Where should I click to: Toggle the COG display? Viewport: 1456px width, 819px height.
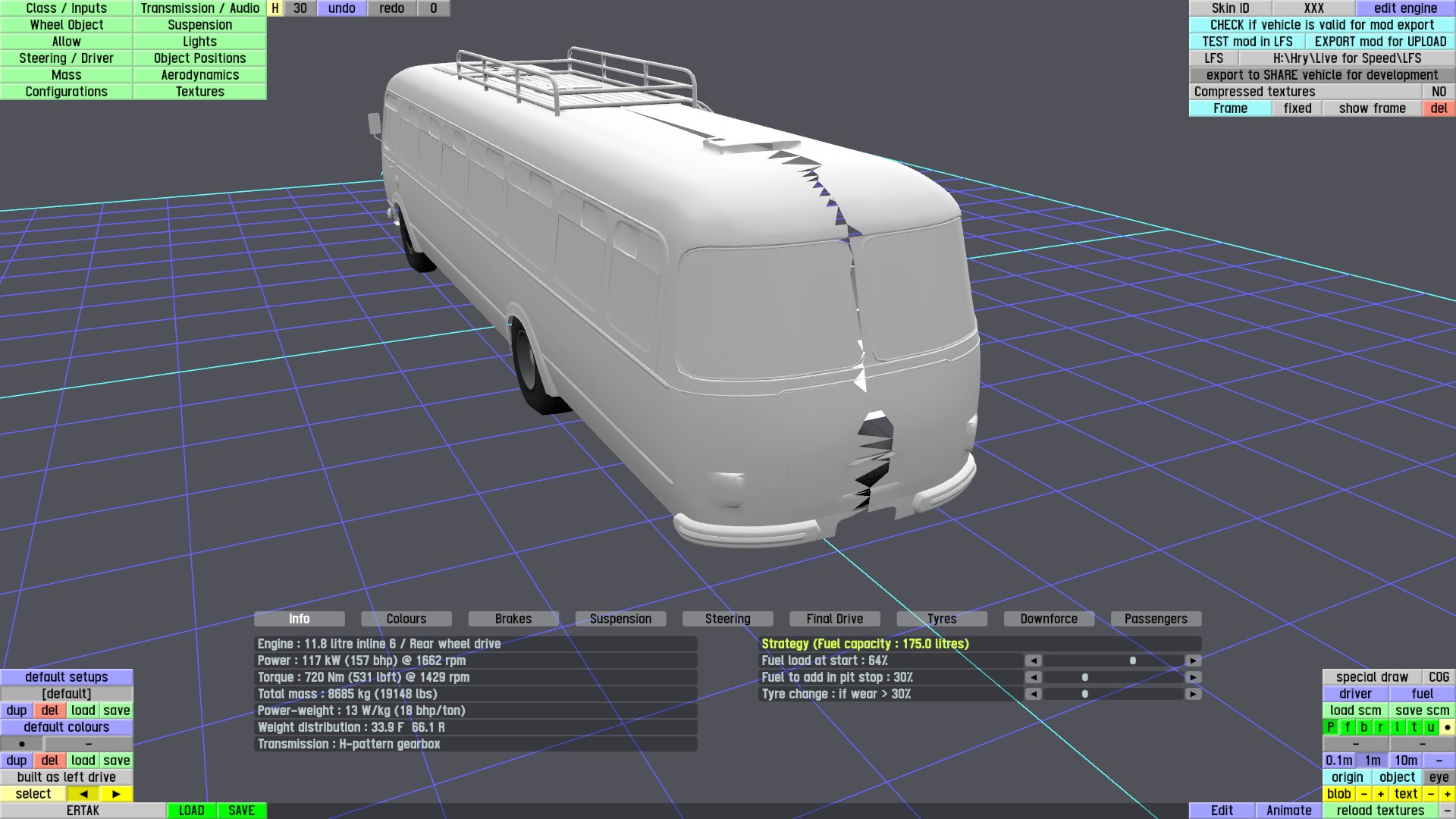1439,677
